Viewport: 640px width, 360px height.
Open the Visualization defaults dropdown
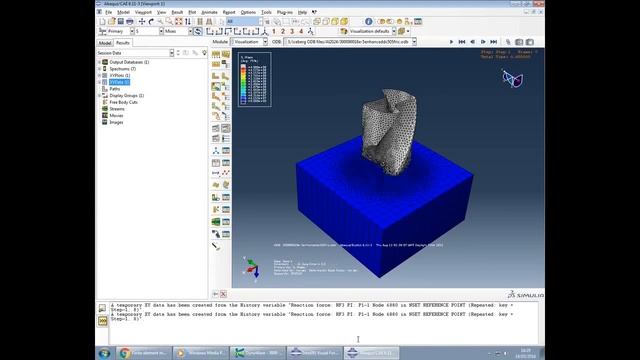[x=394, y=31]
